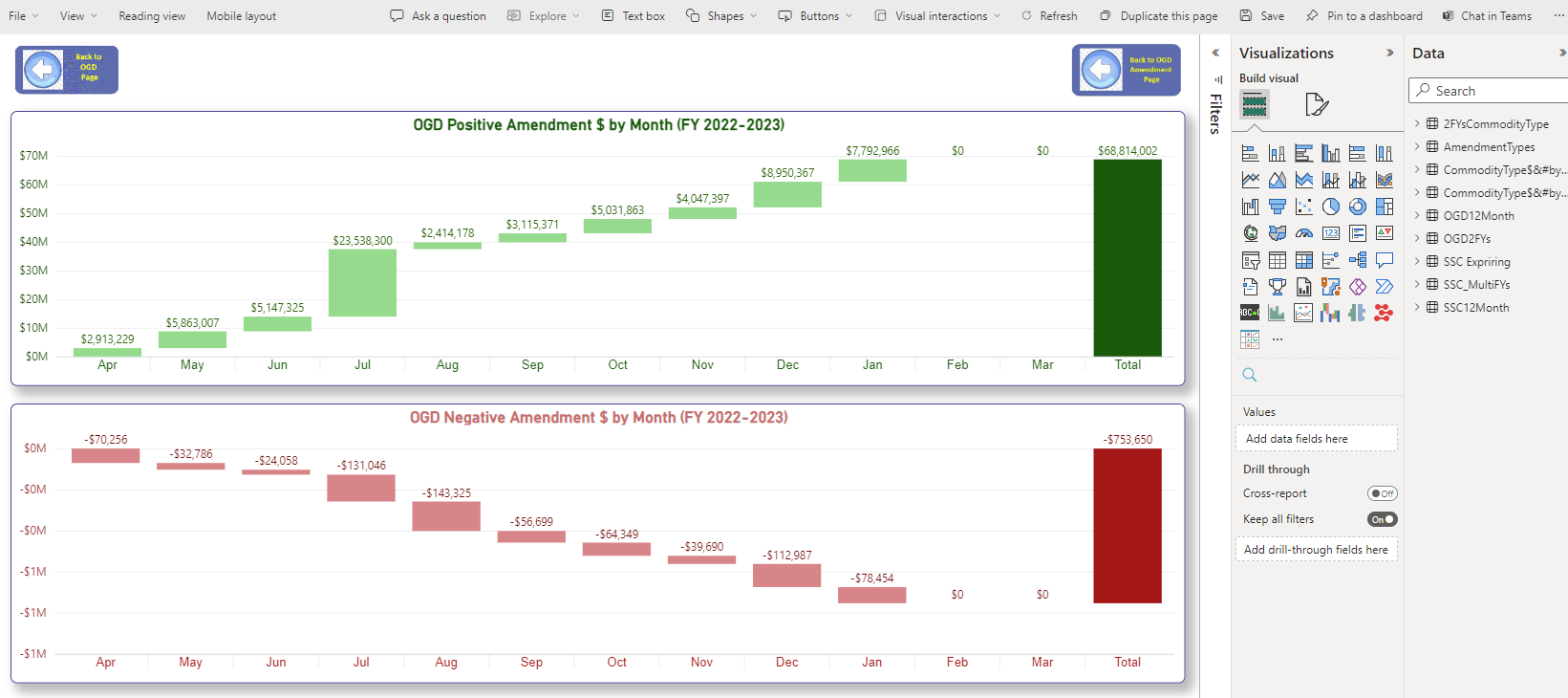1568x698 pixels.
Task: Select the Stacked bar chart visual
Action: 1250,153
